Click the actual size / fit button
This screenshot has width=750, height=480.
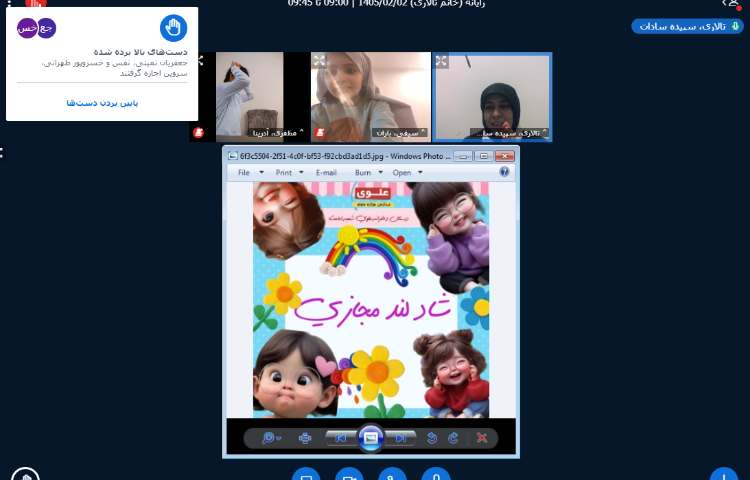(305, 438)
